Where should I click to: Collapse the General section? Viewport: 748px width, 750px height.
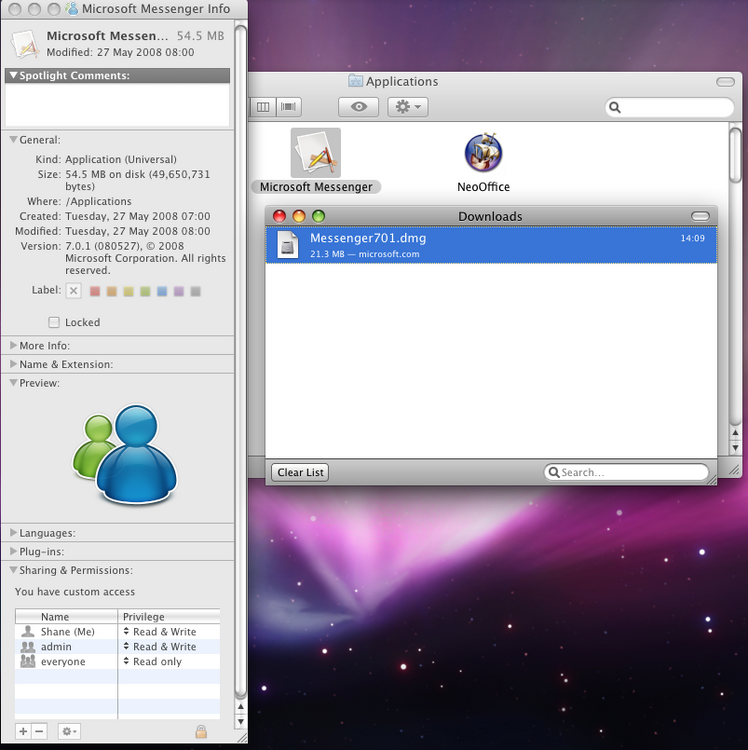pyautogui.click(x=13, y=140)
